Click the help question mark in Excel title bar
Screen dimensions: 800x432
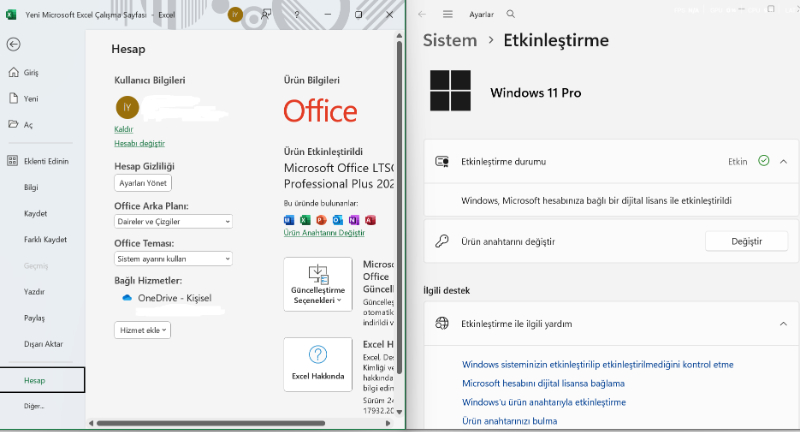[296, 15]
